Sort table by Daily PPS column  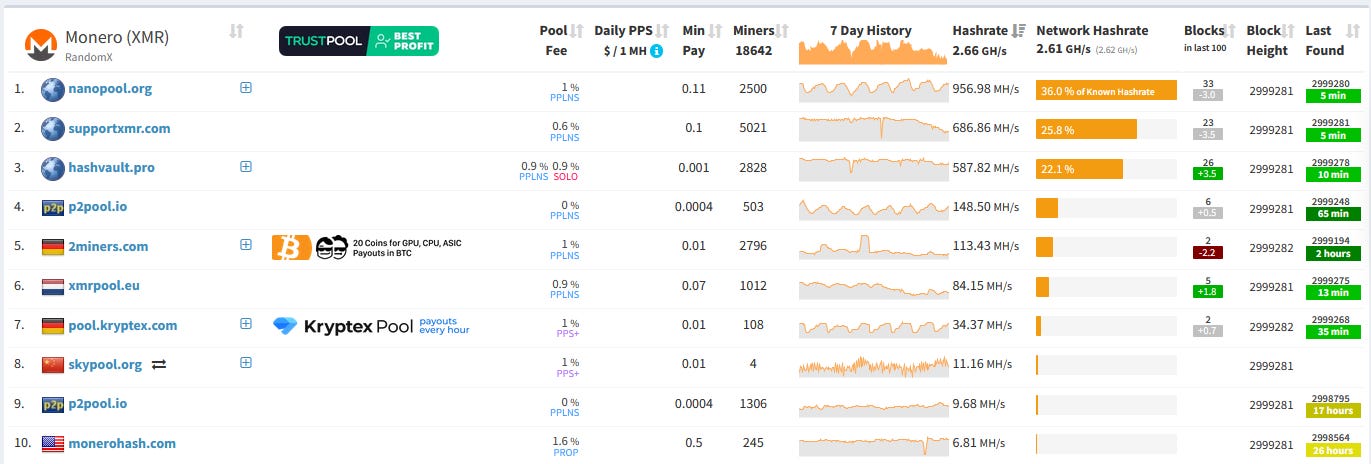(x=661, y=31)
